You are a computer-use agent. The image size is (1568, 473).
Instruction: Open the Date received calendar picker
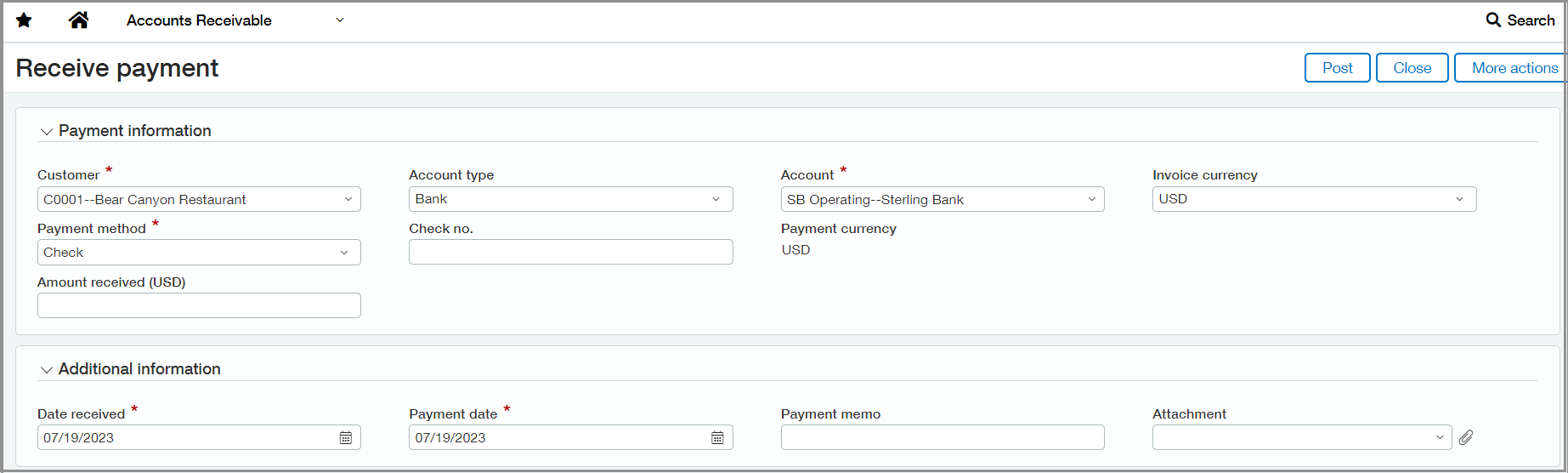[x=346, y=437]
